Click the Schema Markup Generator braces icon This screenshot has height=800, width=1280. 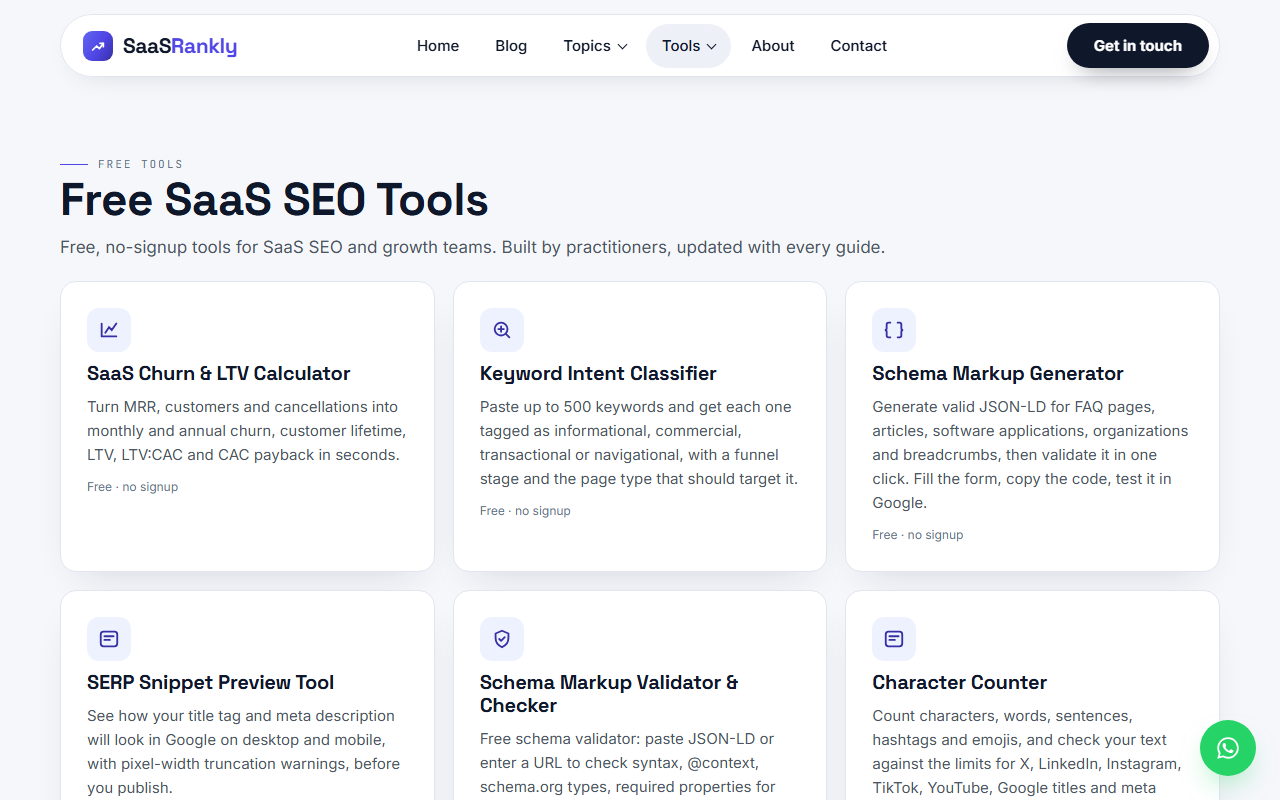click(x=894, y=330)
